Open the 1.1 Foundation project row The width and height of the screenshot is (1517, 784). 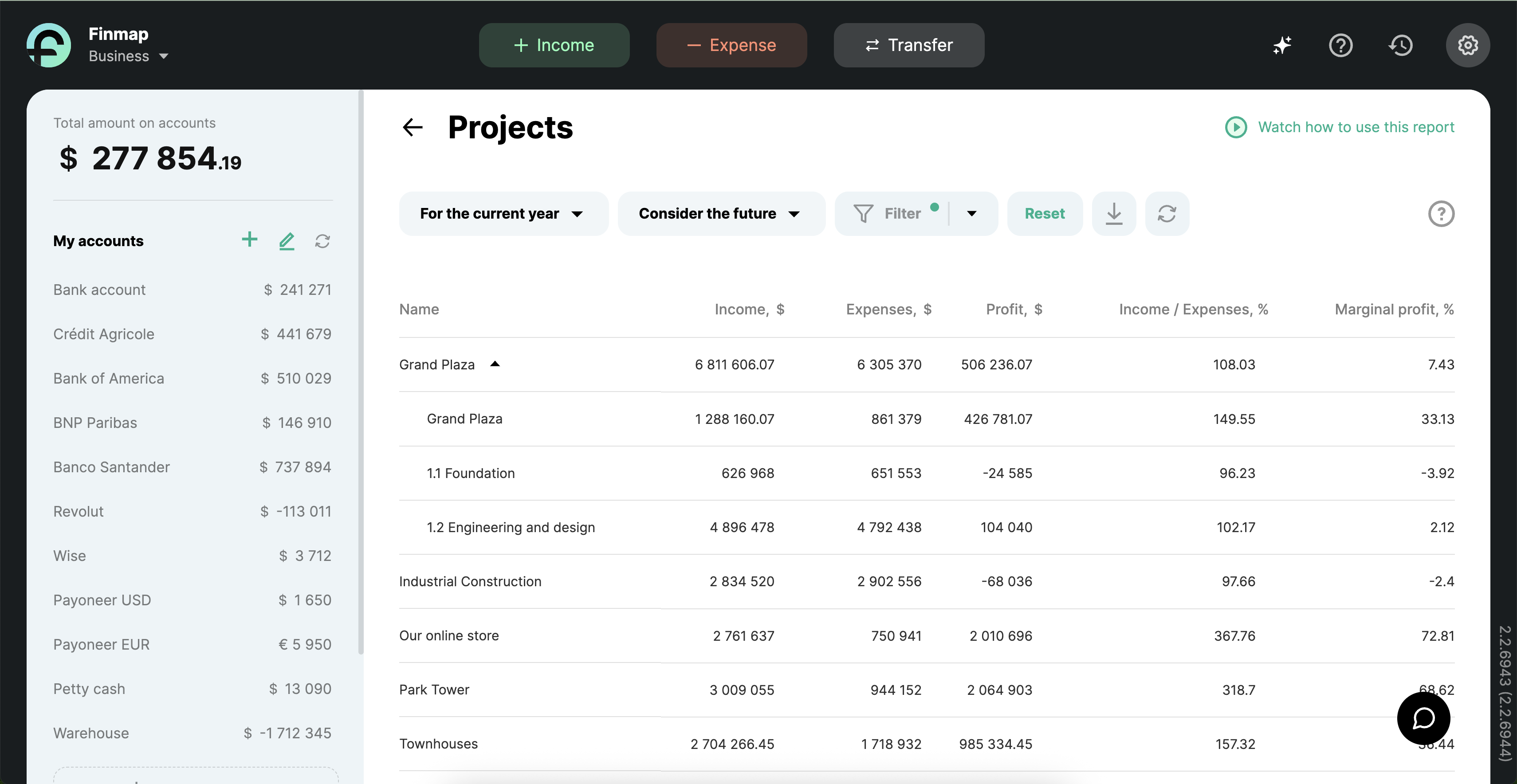(927, 473)
